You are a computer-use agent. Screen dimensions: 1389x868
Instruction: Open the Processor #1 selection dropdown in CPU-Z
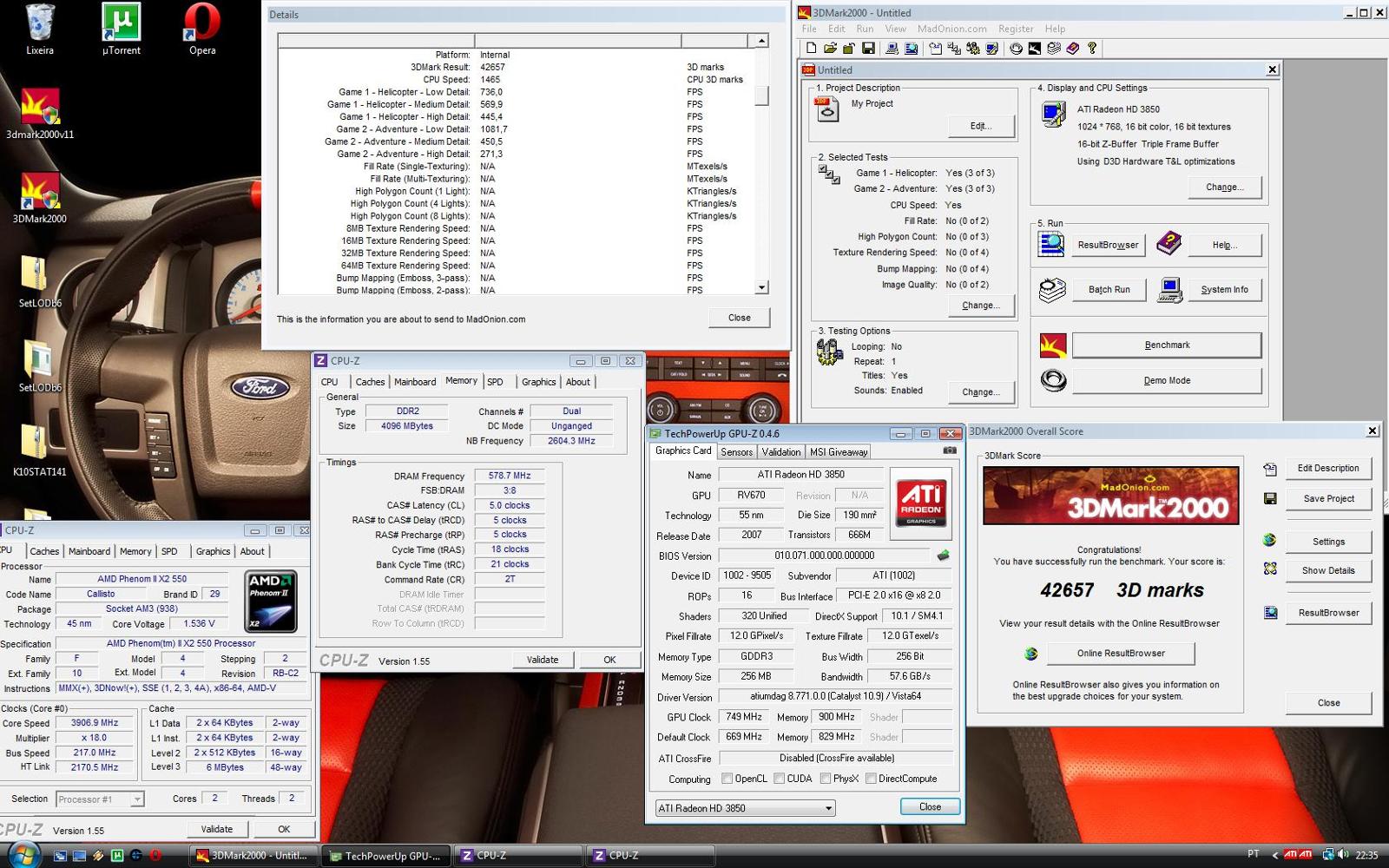100,799
